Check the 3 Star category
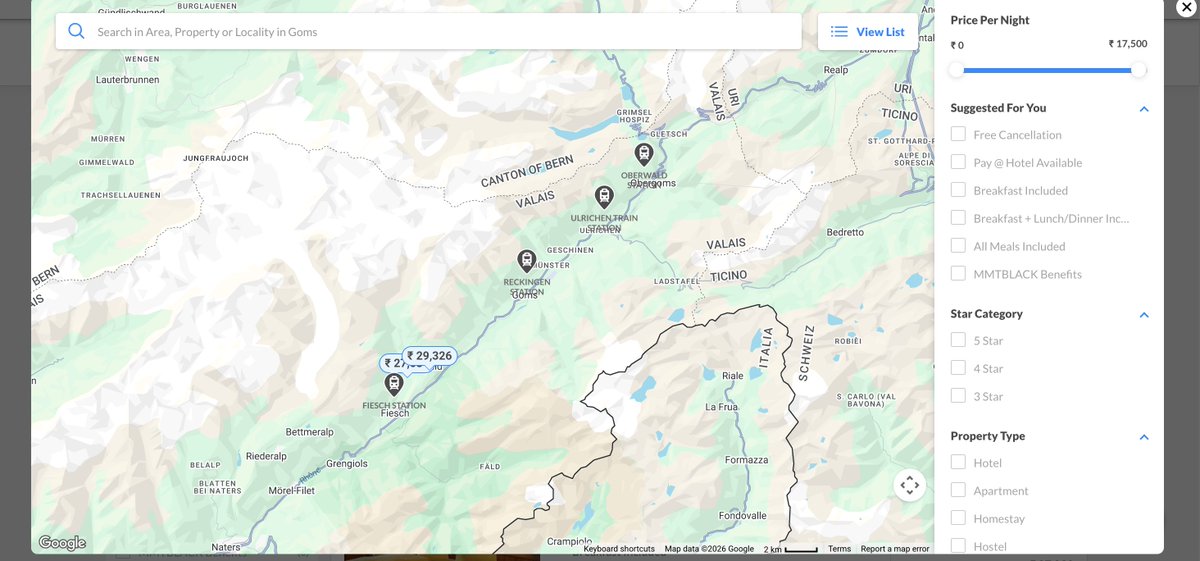The width and height of the screenshot is (1200, 561). click(x=958, y=396)
